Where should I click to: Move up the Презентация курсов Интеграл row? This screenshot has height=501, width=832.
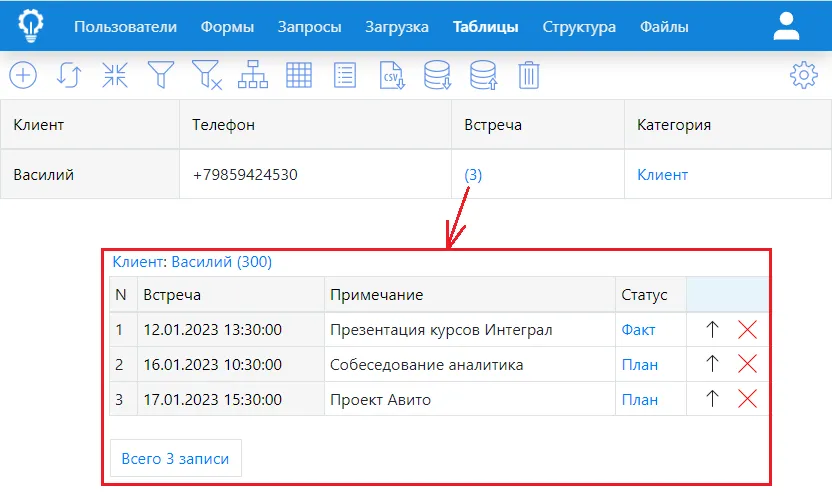click(712, 330)
